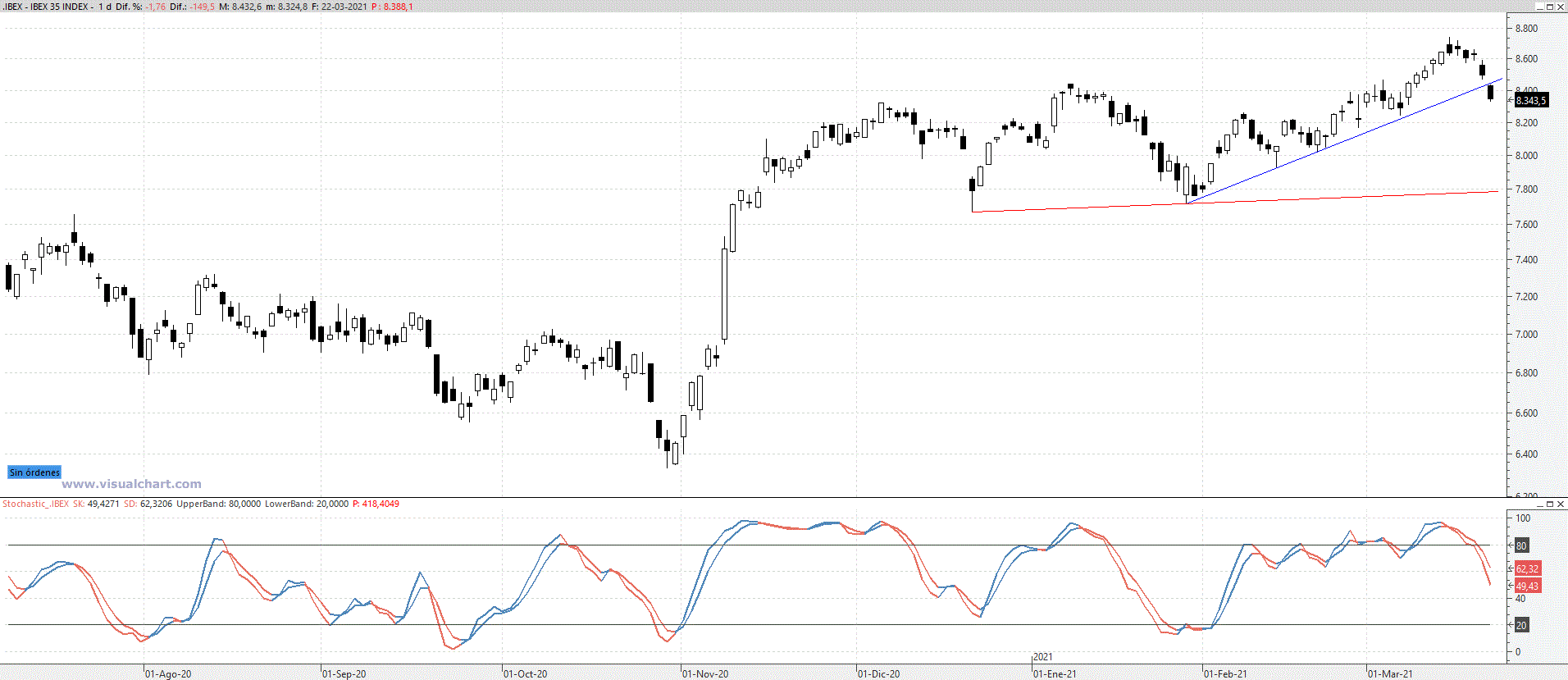
Task: Click the 01-Nov-20 date marker
Action: [x=705, y=673]
